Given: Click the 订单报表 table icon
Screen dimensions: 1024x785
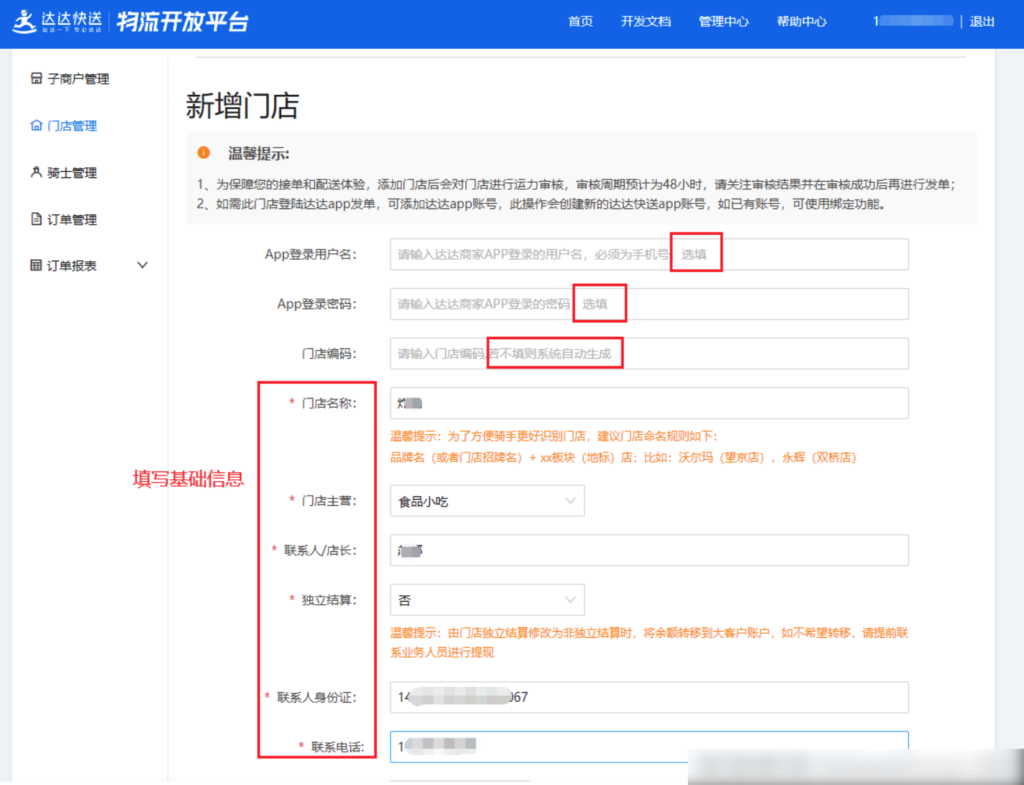Looking at the screenshot, I should click(37, 266).
